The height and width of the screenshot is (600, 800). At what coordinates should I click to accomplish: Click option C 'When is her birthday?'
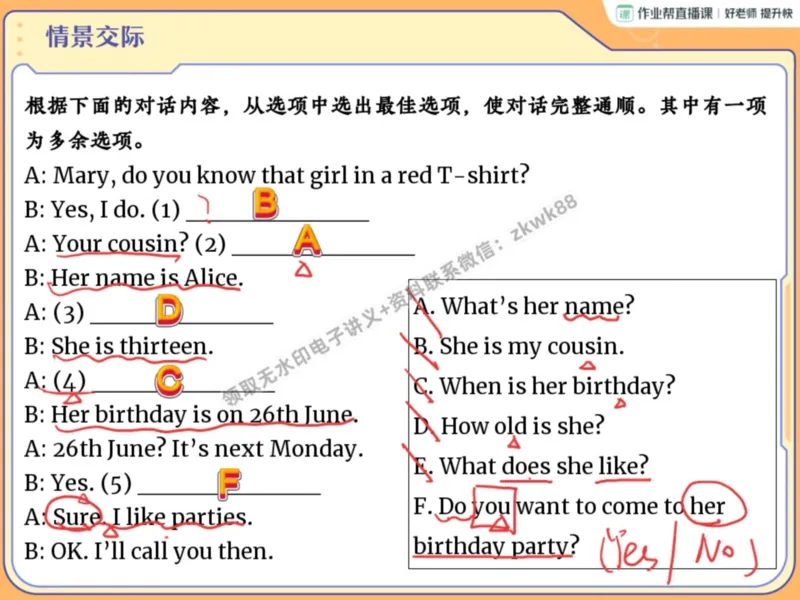click(544, 386)
